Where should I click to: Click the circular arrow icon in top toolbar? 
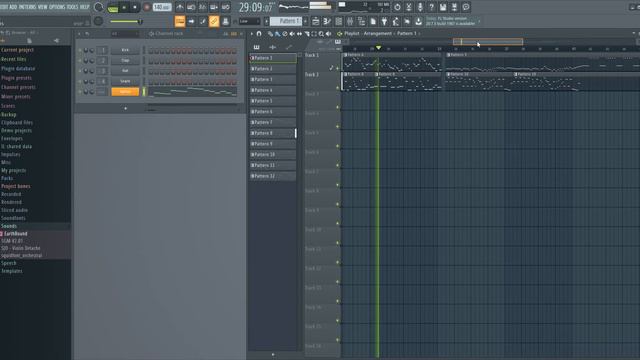tap(397, 7)
